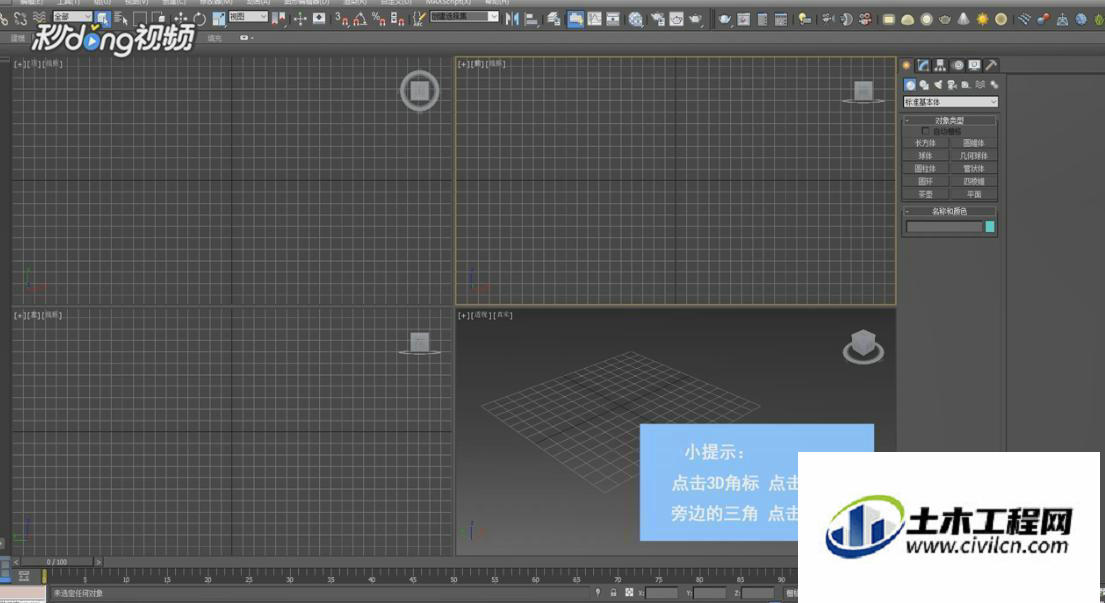
Task: Switch to the Modify panel tab
Action: (923, 66)
